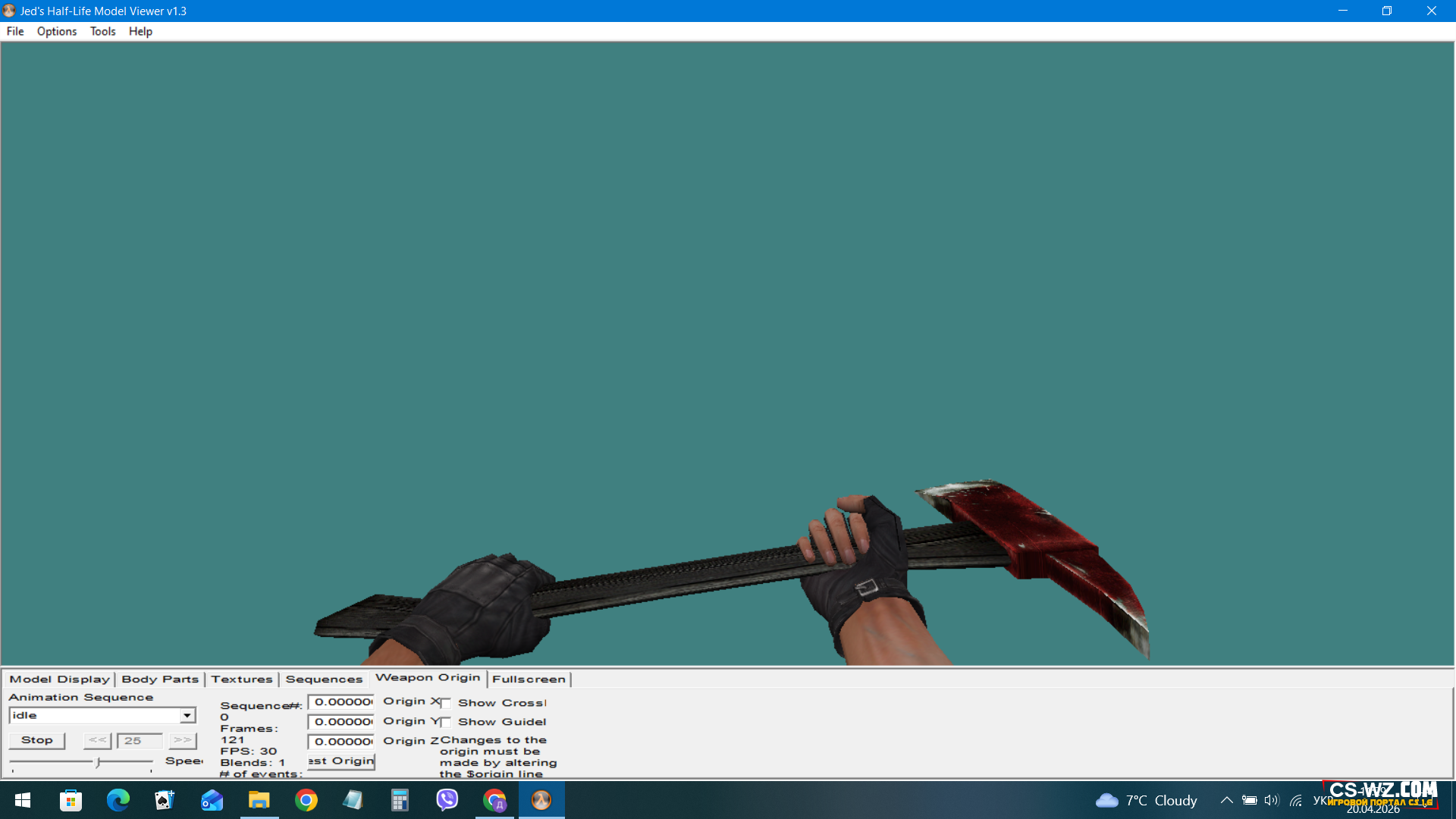Click the Test Origin button
Image resolution: width=1456 pixels, height=819 pixels.
(x=341, y=761)
